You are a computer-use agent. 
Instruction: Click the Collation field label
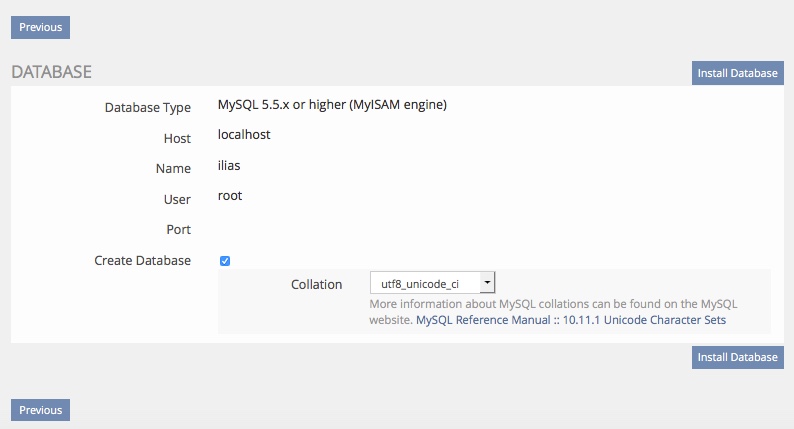pyautogui.click(x=316, y=285)
